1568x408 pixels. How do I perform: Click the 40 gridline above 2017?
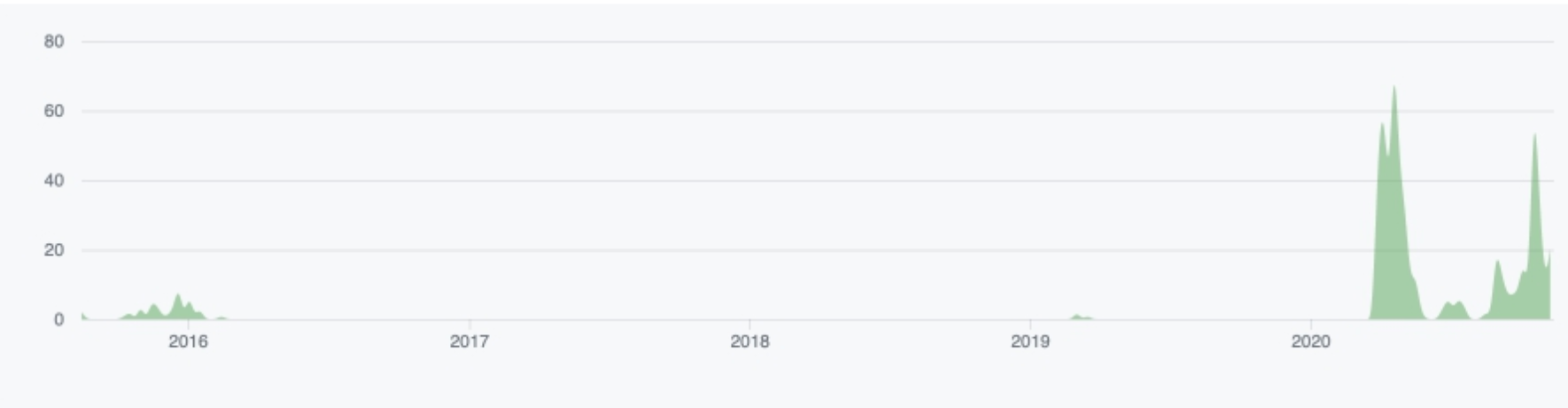[x=469, y=181]
